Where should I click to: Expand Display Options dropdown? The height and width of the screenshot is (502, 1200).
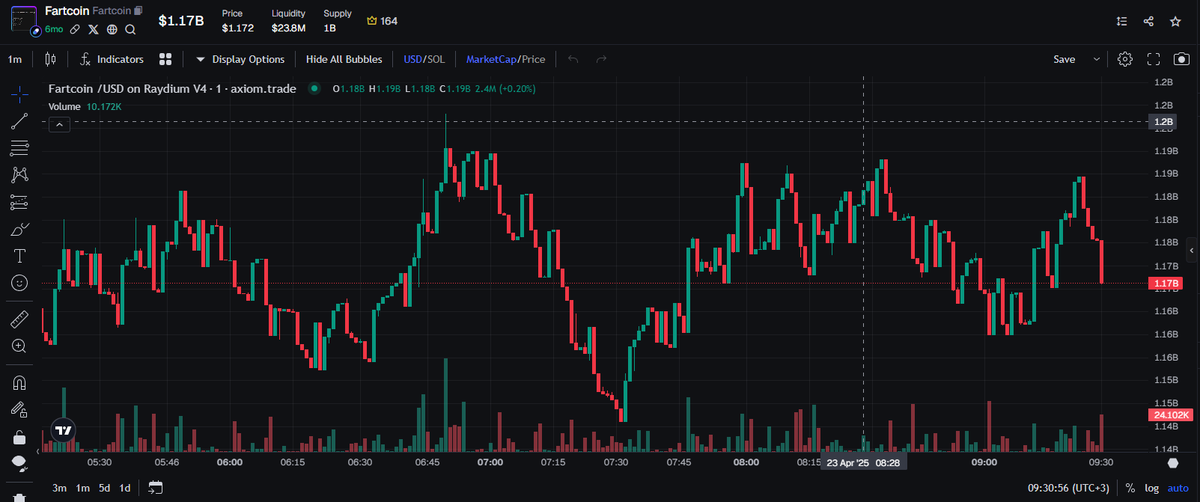tap(240, 59)
